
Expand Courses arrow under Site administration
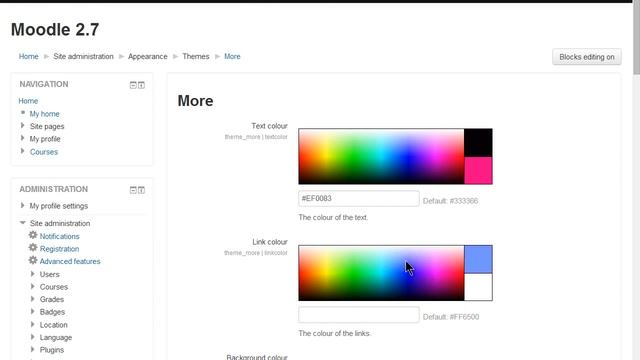[x=33, y=287]
